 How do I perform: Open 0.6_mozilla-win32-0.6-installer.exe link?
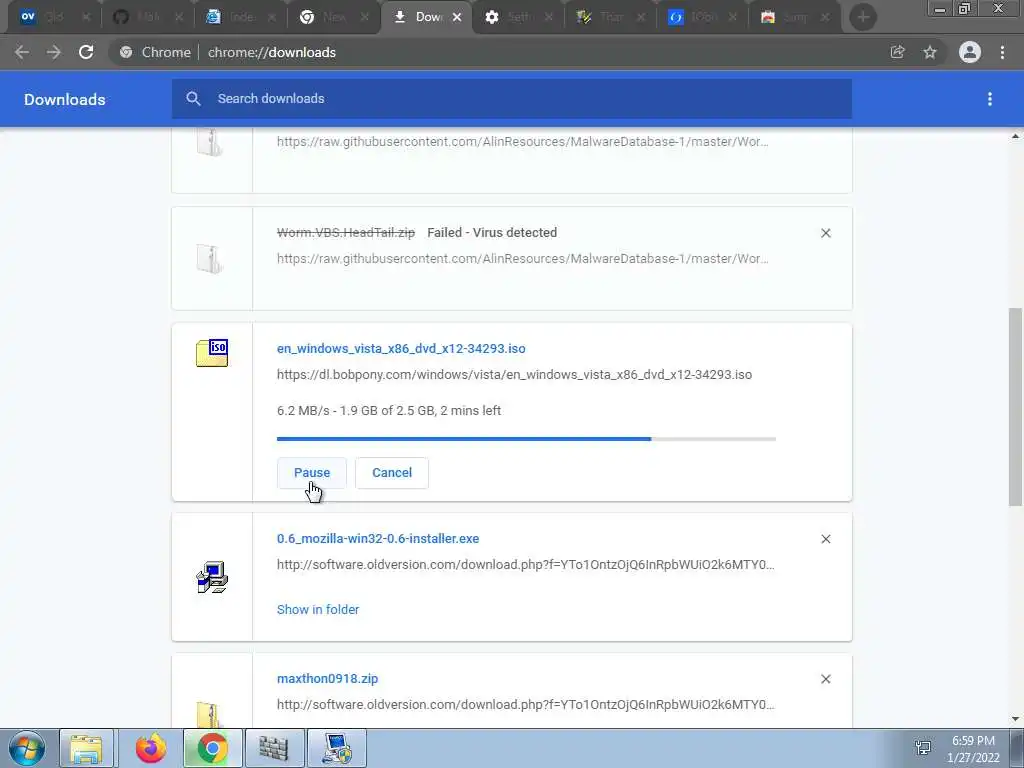click(378, 539)
